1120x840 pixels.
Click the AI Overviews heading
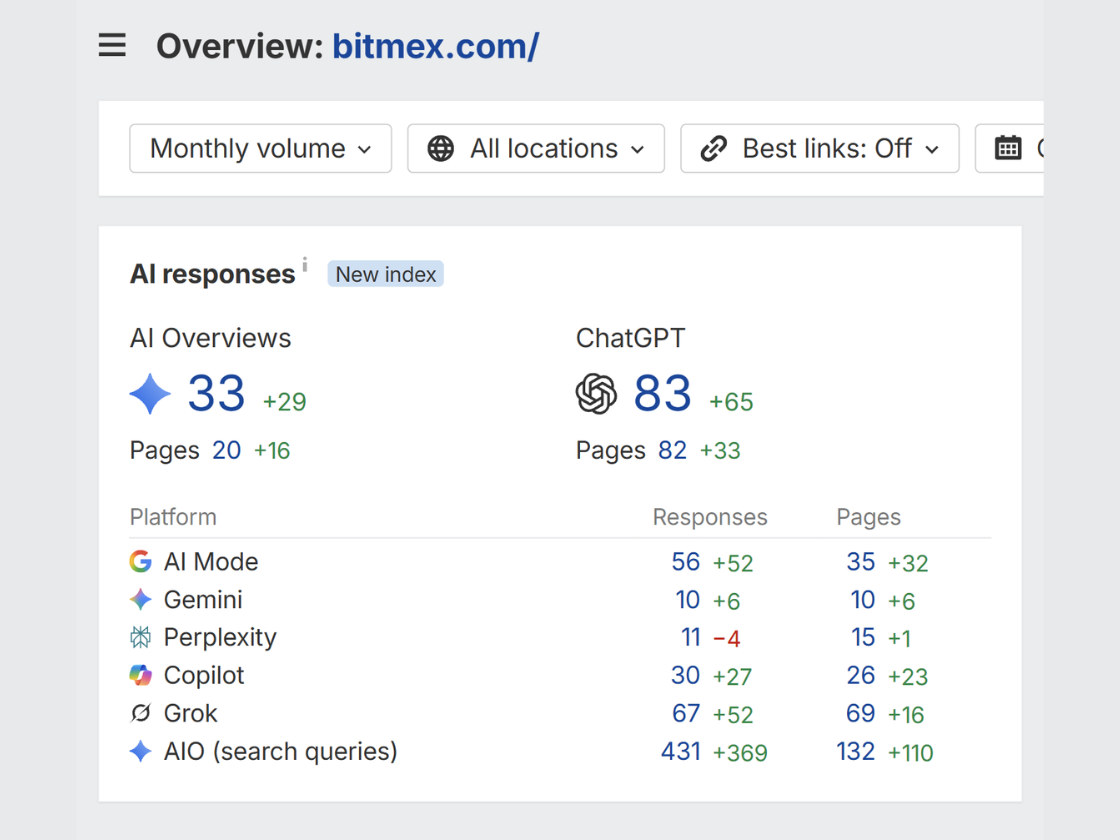click(x=210, y=338)
